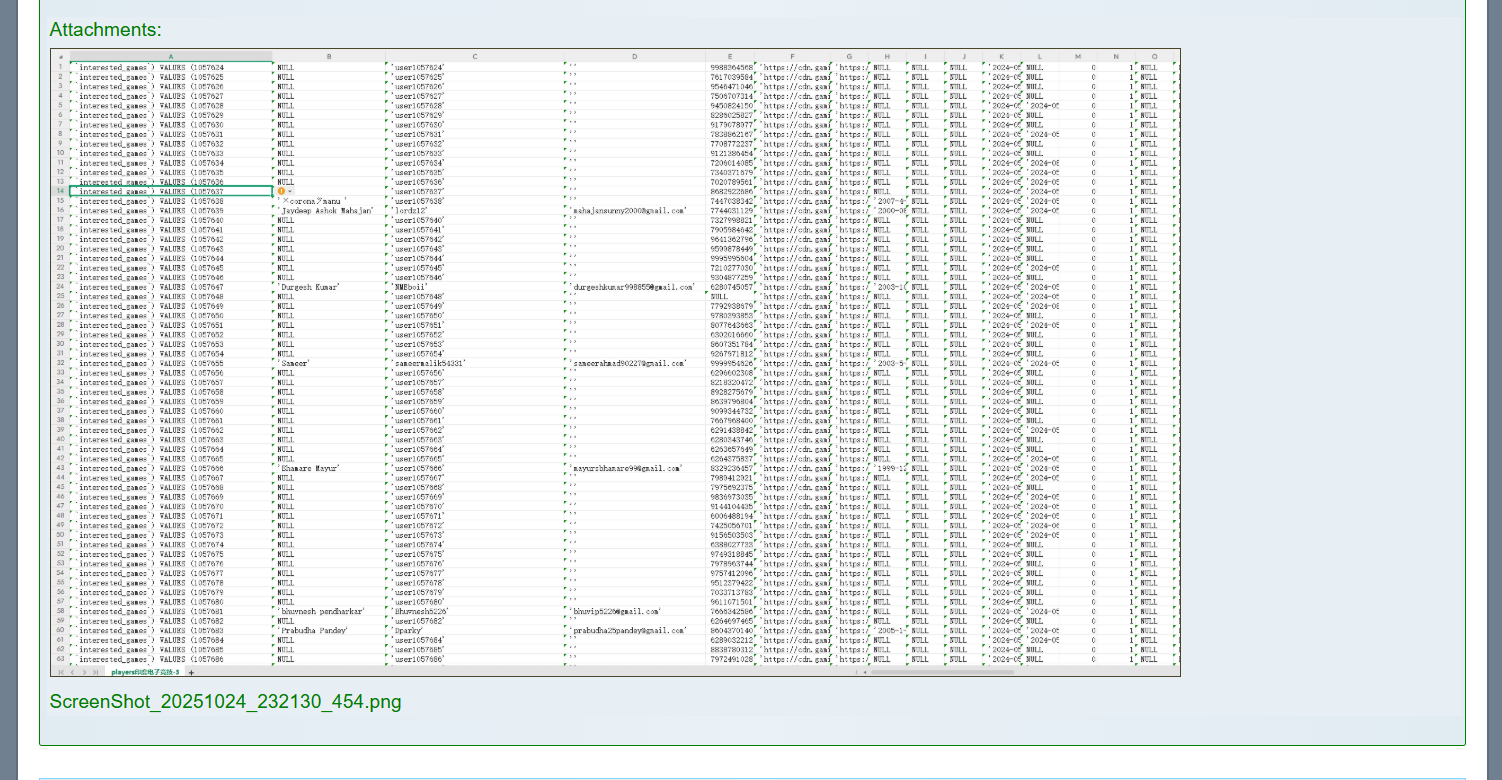The height and width of the screenshot is (780, 1502).
Task: Select column E header
Action: pos(730,57)
